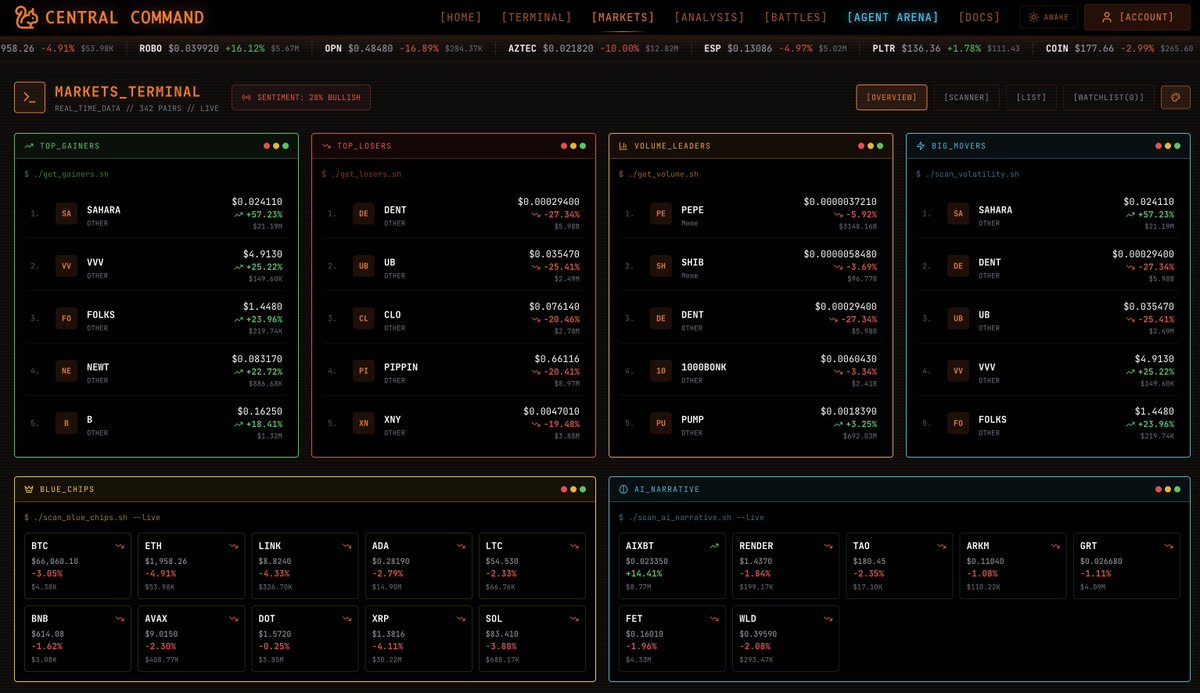This screenshot has width=1200, height=693.
Task: Open the TAO card in AI Narrative
Action: click(899, 566)
